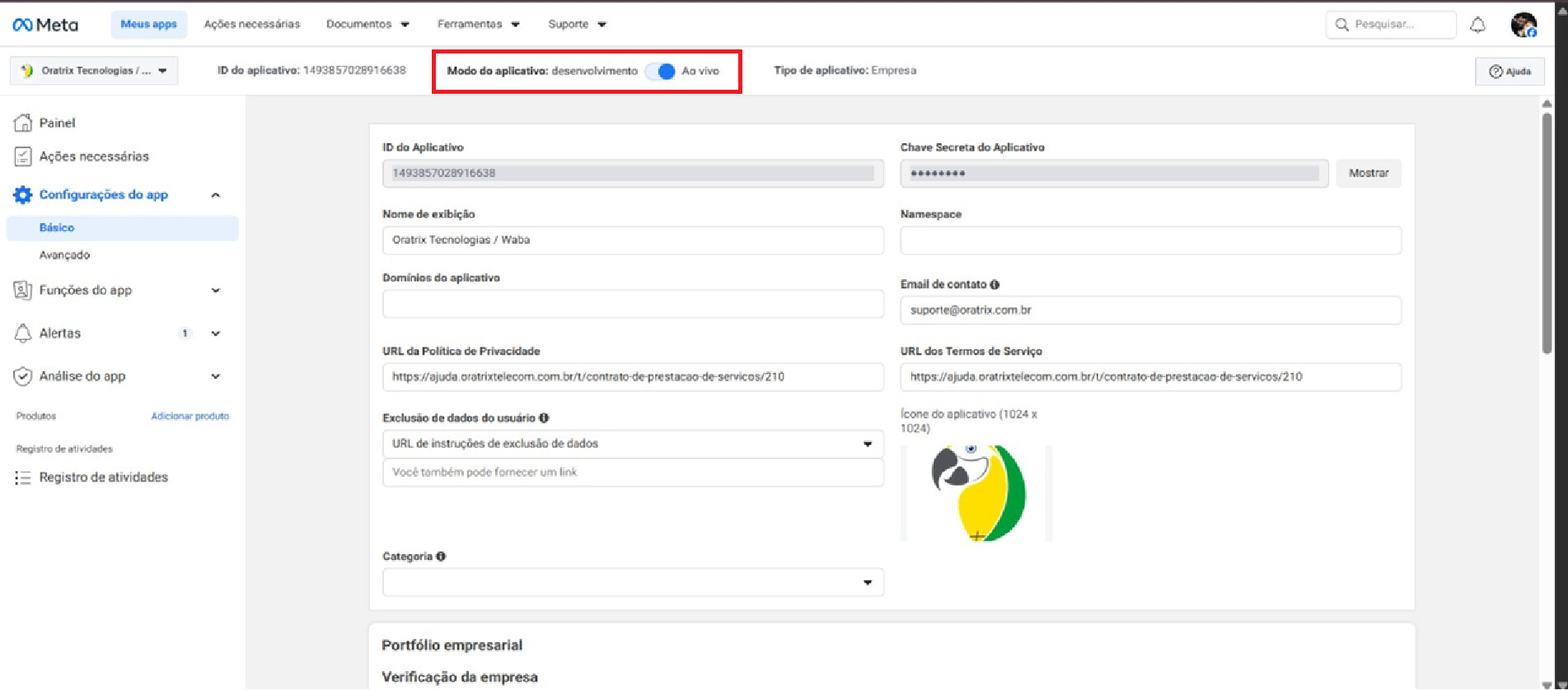Image resolution: width=1568 pixels, height=690 pixels.
Task: Open the user profile avatar
Action: 1523,25
